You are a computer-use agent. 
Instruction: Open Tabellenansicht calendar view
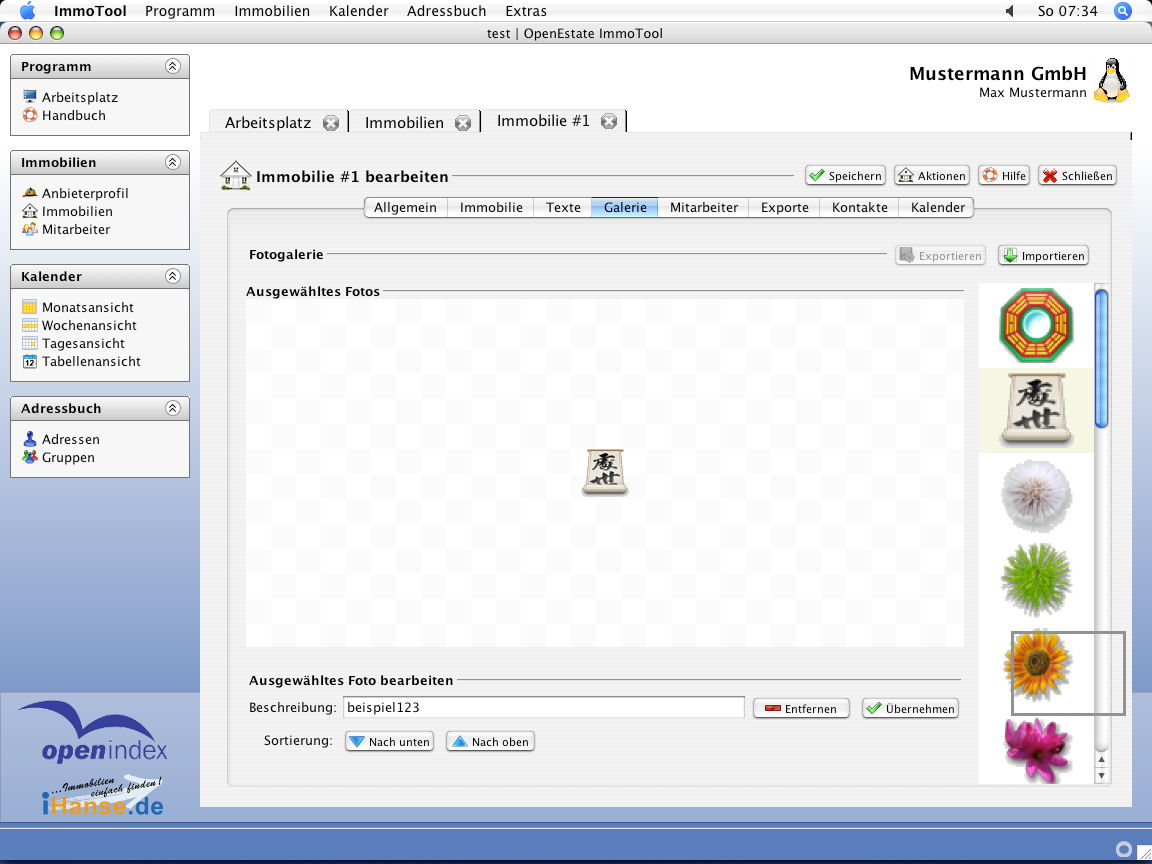click(90, 362)
